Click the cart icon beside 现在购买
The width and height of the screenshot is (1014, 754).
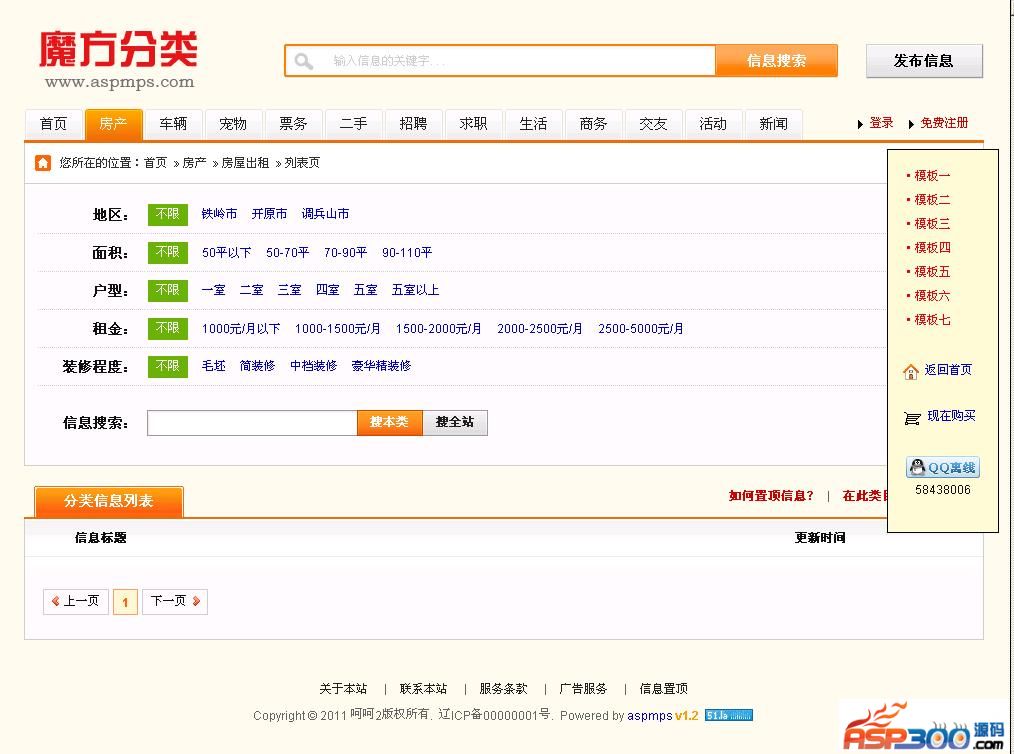[x=912, y=418]
